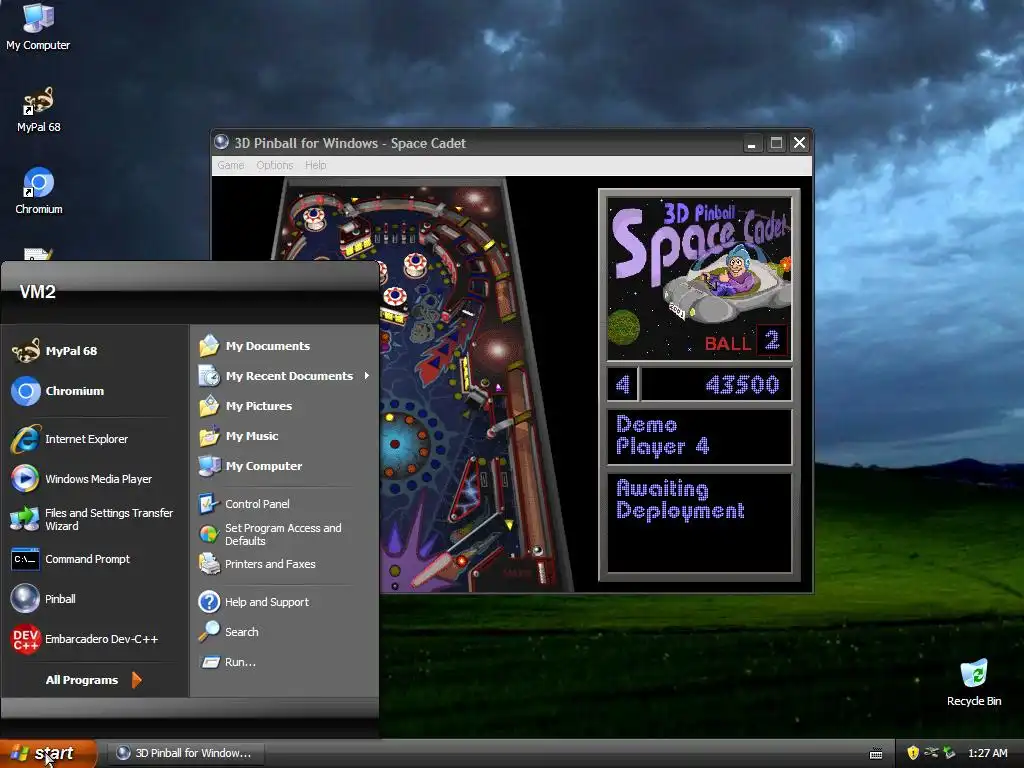Expand All Programs list
The image size is (1024, 768).
coord(93,680)
